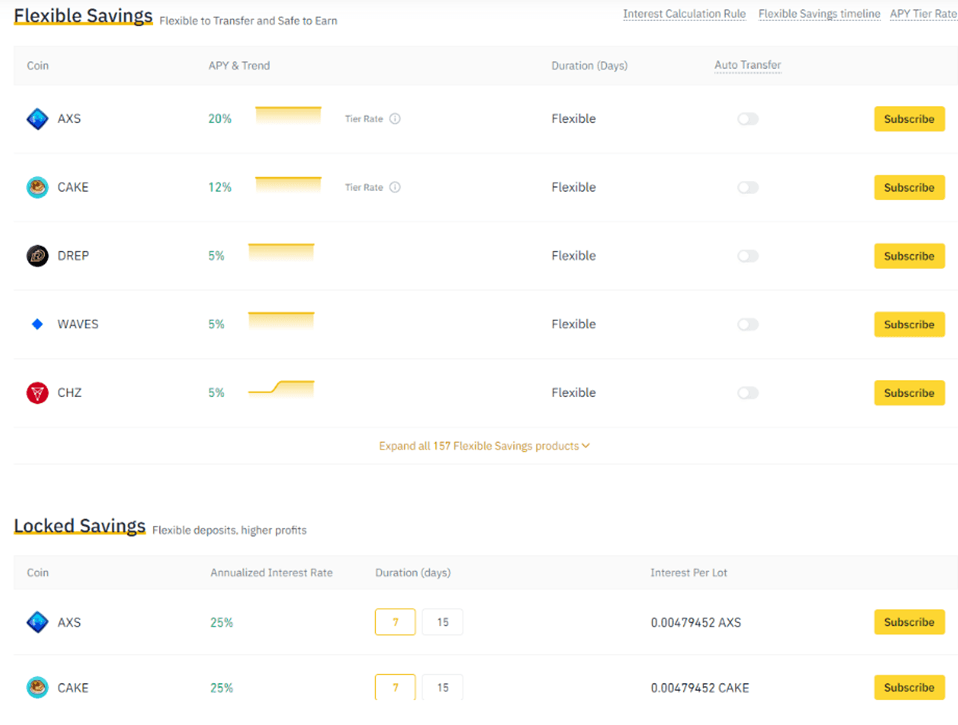Click the CAKE coin icon in Flexible Savings

click(37, 187)
